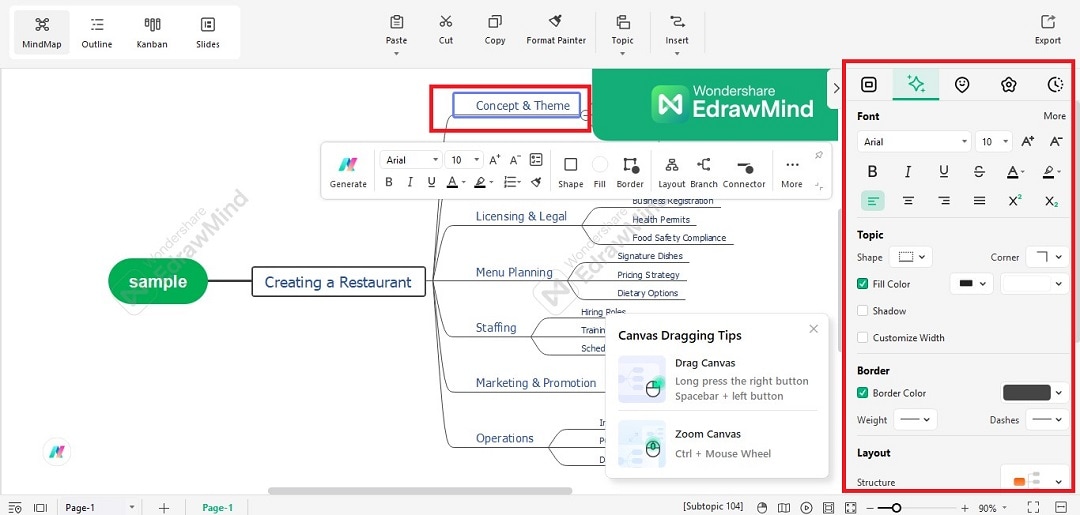Apply subscript formatting
1080x515 pixels.
1051,200
